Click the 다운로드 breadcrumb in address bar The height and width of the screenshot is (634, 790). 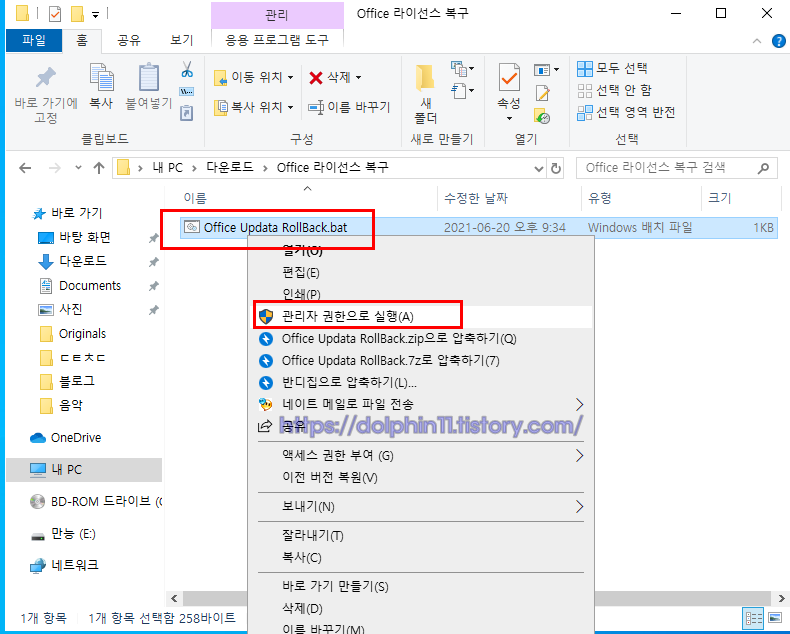click(x=230, y=167)
